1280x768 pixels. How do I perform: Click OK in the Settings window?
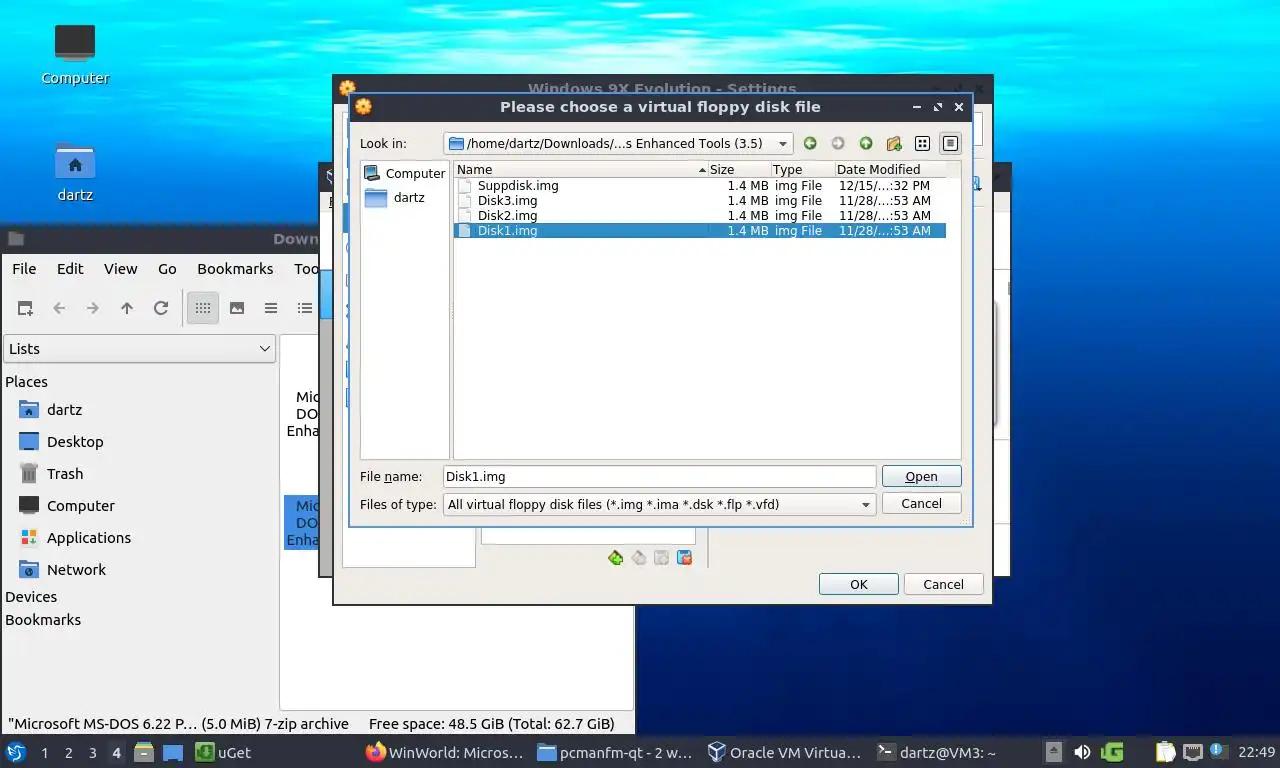(858, 584)
